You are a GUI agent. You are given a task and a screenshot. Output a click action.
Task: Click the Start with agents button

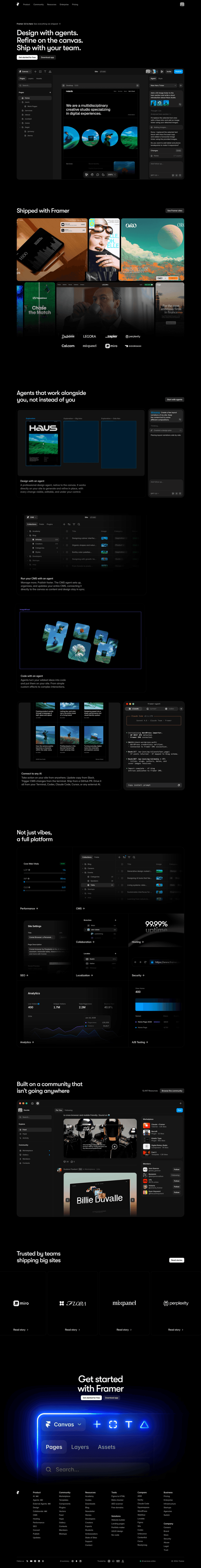[x=175, y=399]
